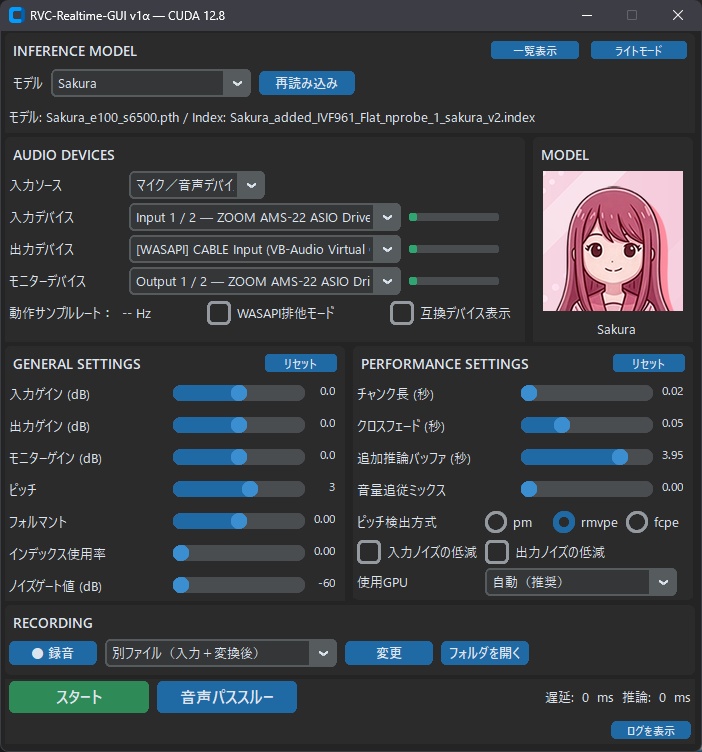This screenshot has width=702, height=752.
Task: Click ログを表示 button
Action: 651,730
